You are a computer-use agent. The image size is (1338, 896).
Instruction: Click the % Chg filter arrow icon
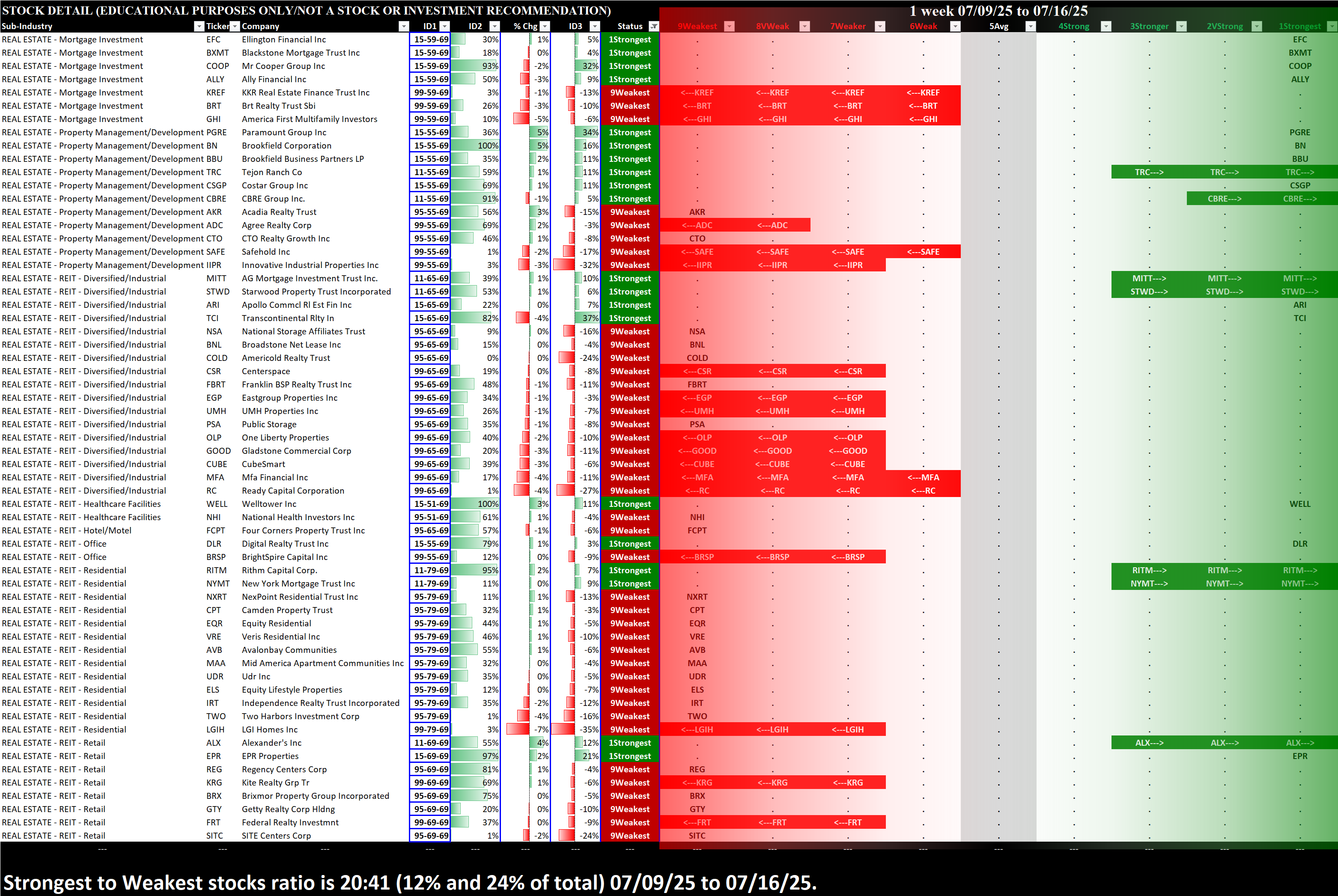[545, 26]
